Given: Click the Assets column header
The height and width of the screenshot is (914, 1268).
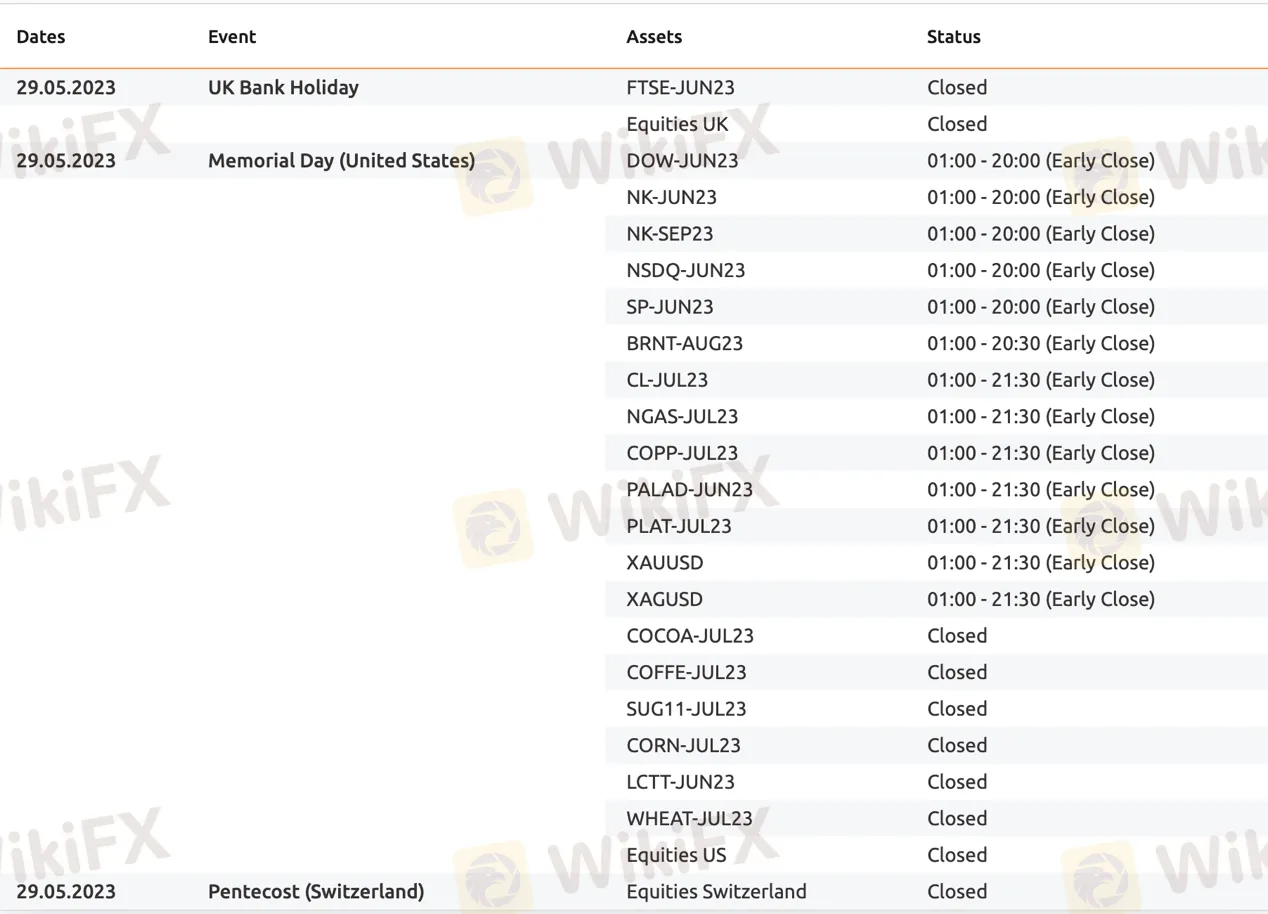Looking at the screenshot, I should coord(654,37).
